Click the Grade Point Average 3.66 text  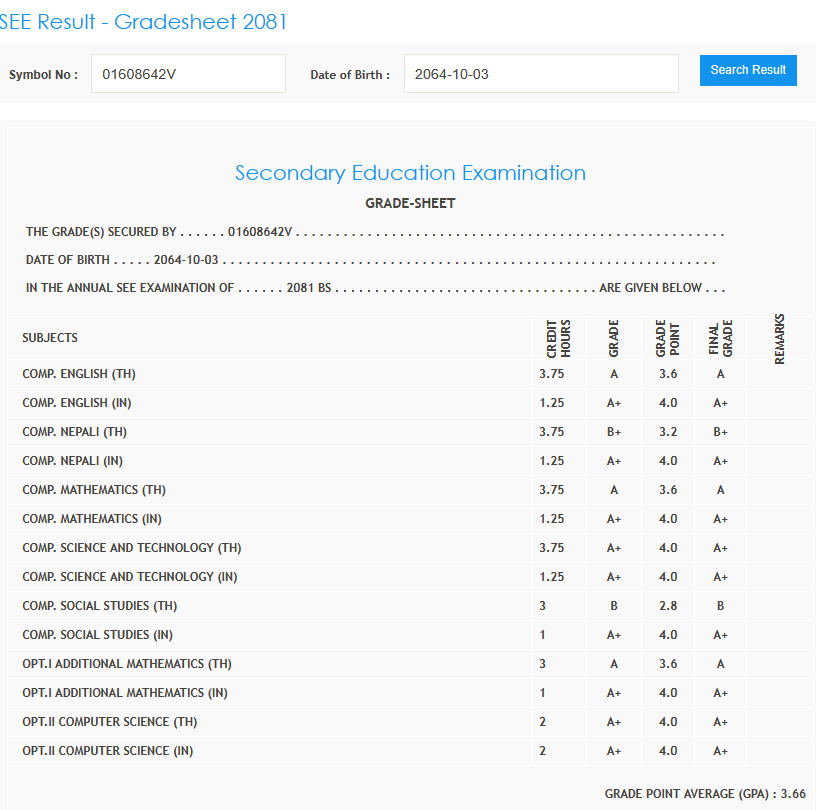pyautogui.click(x=704, y=794)
